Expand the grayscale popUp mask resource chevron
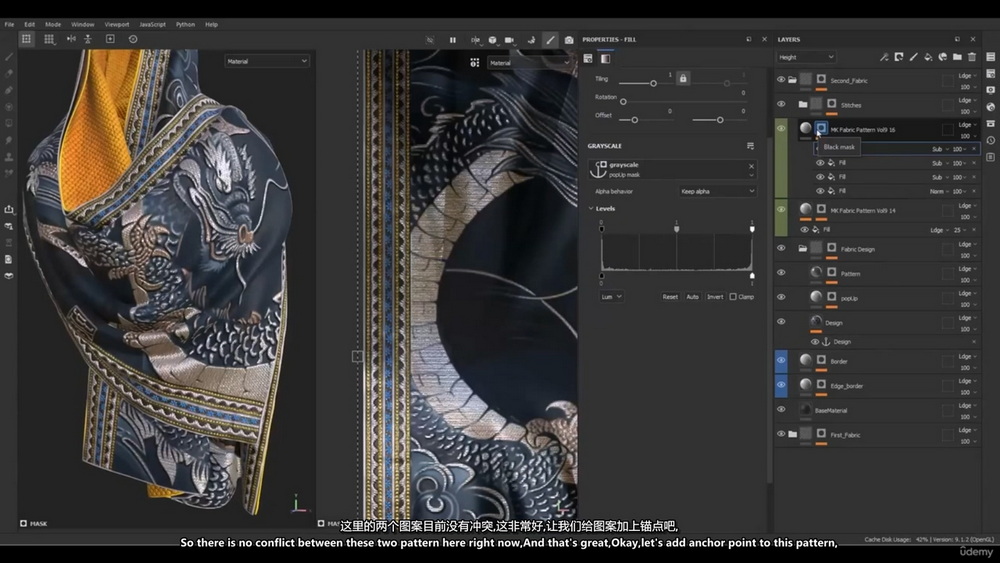The width and height of the screenshot is (1000, 563). 751,175
